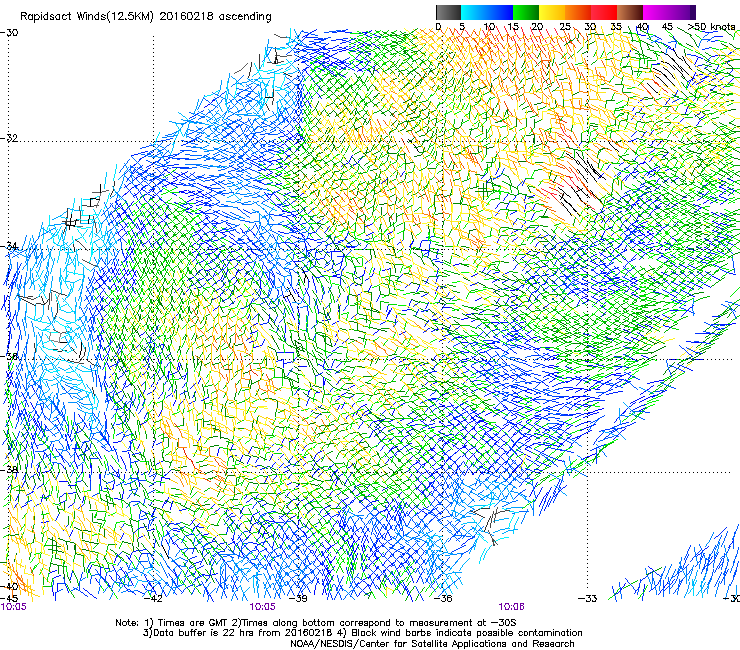Pick the green 15-20 knots legend swatch
740x650 pixels.
(x=525, y=12)
